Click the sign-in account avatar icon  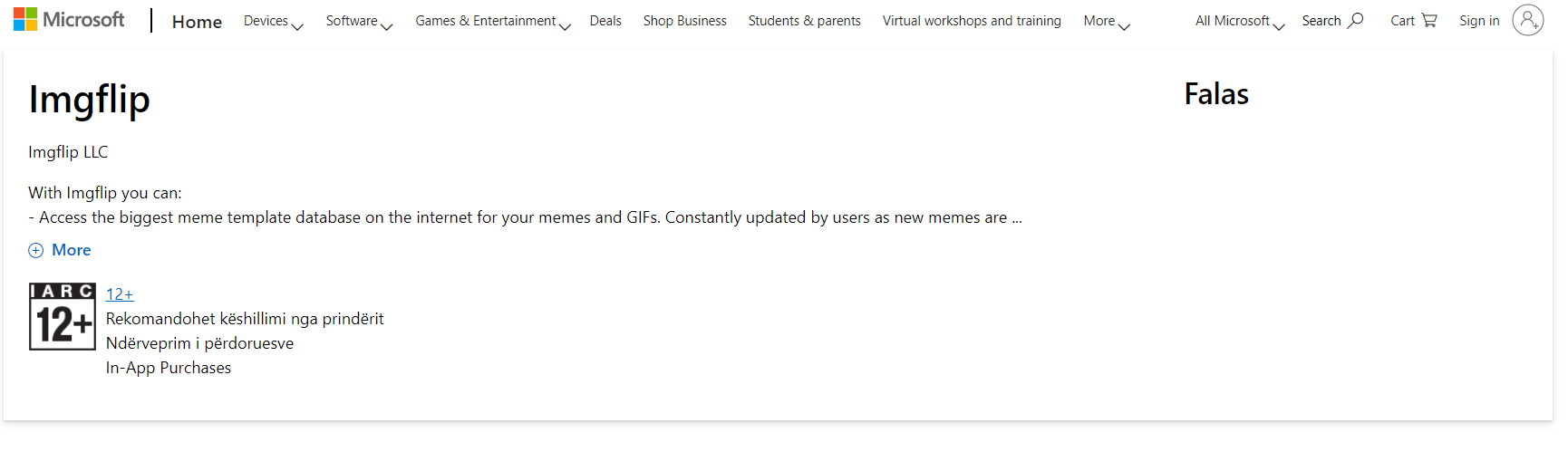(1527, 20)
